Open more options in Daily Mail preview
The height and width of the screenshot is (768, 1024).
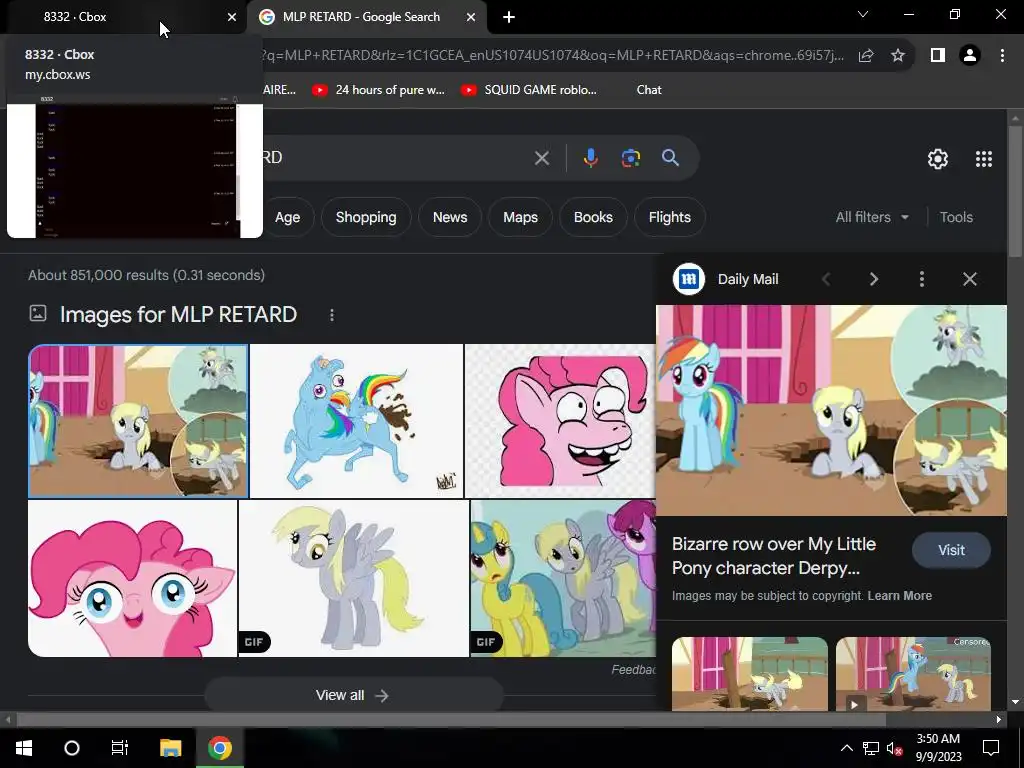pos(921,280)
